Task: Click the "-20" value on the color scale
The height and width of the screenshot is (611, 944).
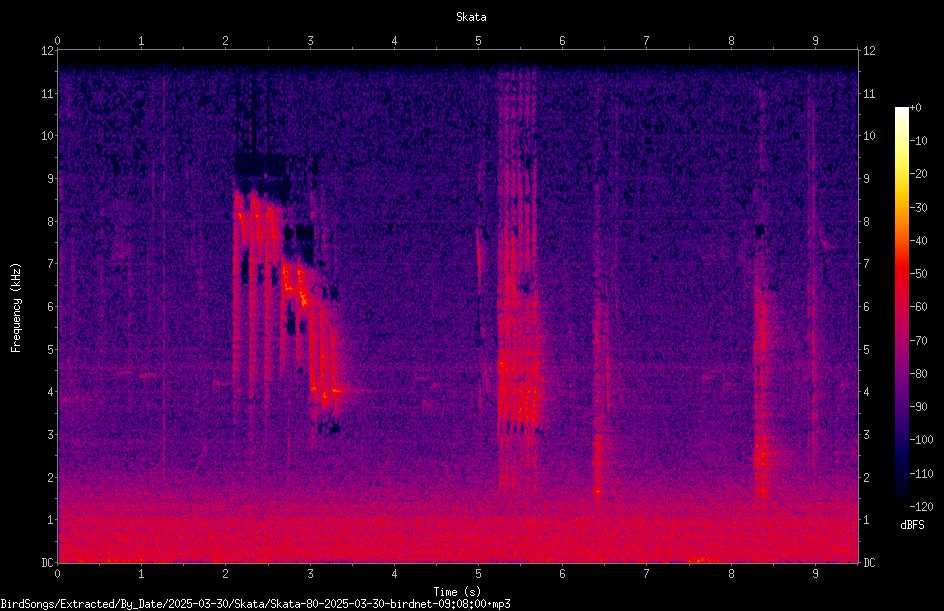Action: tap(918, 174)
